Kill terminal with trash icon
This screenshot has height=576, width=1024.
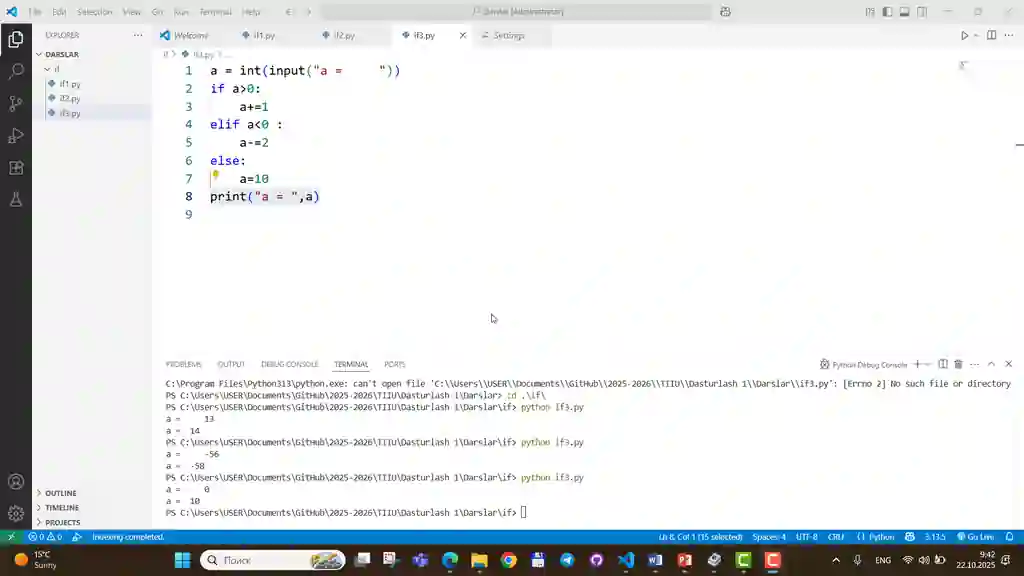958,364
